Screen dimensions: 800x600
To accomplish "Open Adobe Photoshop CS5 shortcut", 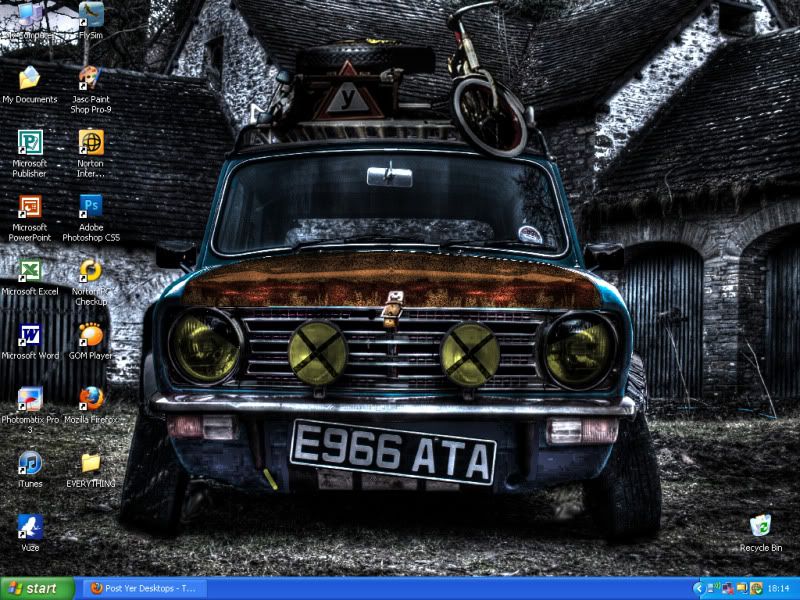I will click(x=90, y=208).
